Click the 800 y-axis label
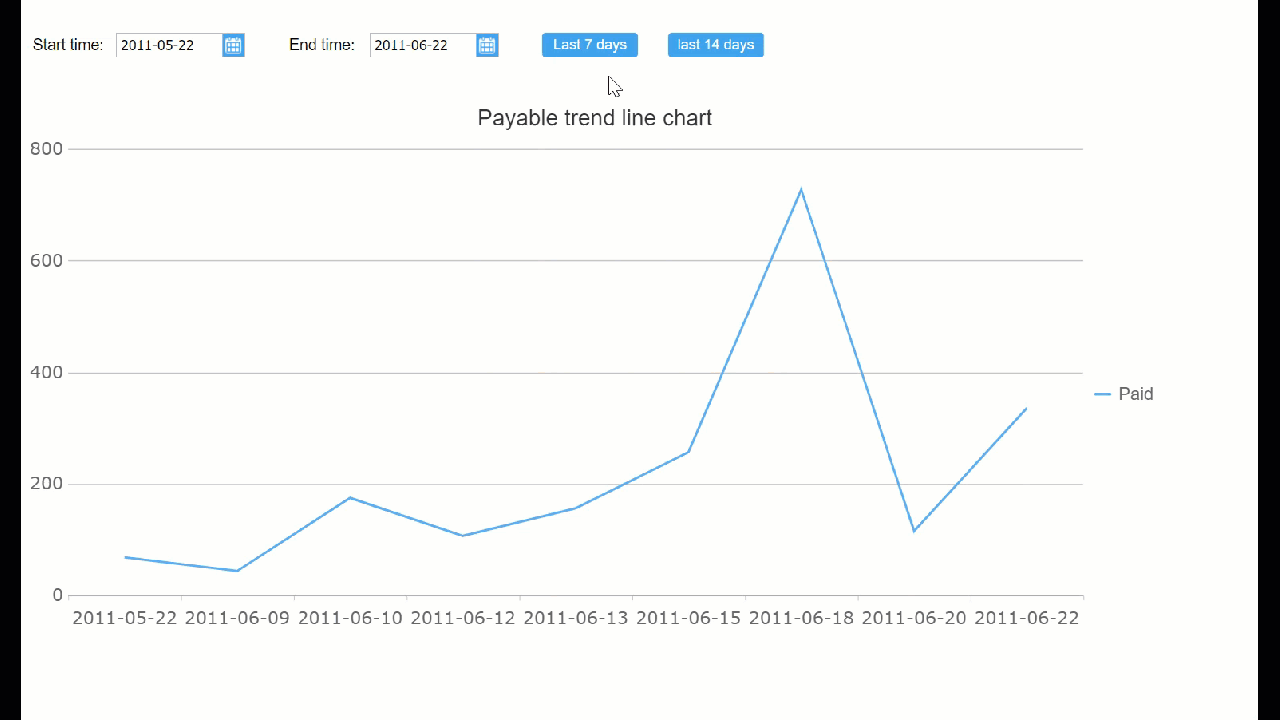Viewport: 1280px width, 720px height. coord(47,149)
